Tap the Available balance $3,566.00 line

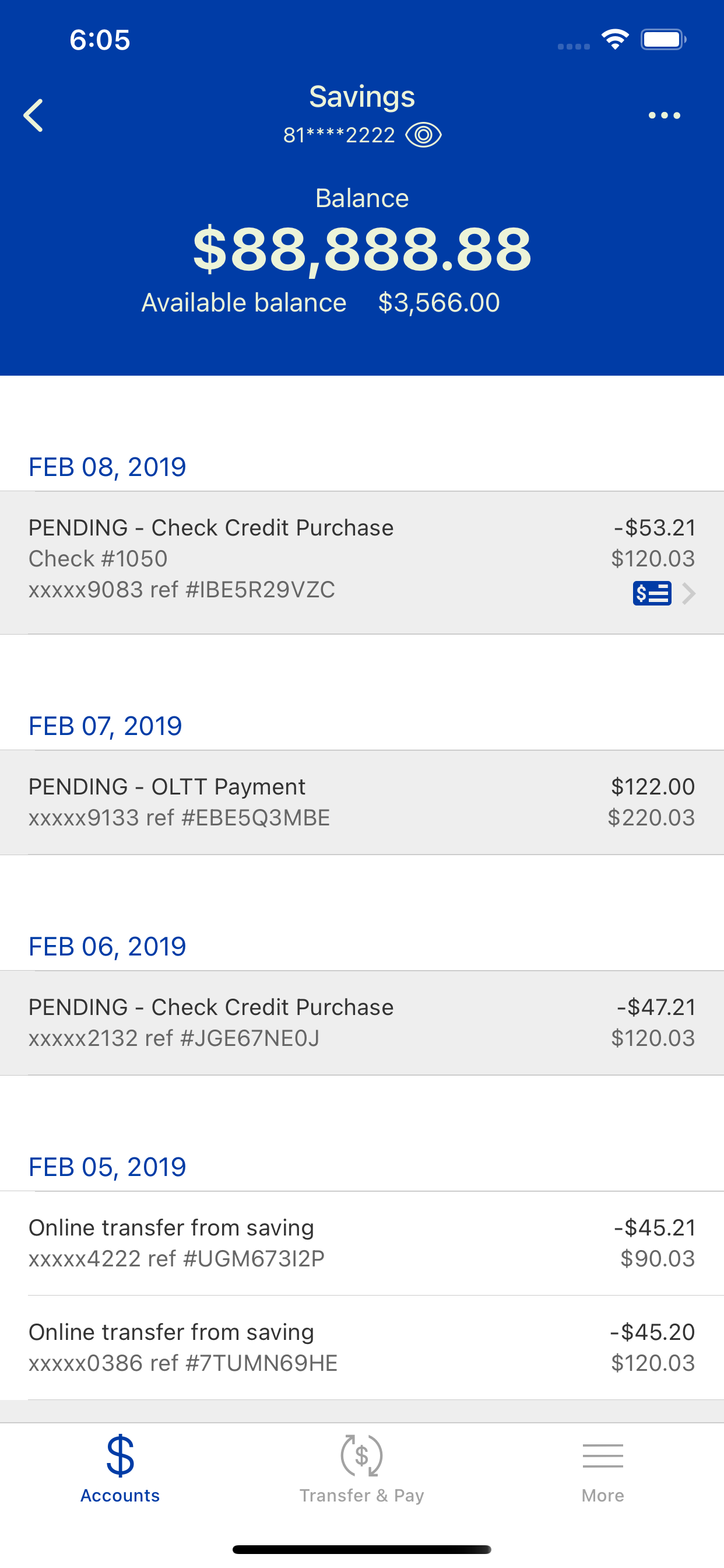pyautogui.click(x=321, y=303)
